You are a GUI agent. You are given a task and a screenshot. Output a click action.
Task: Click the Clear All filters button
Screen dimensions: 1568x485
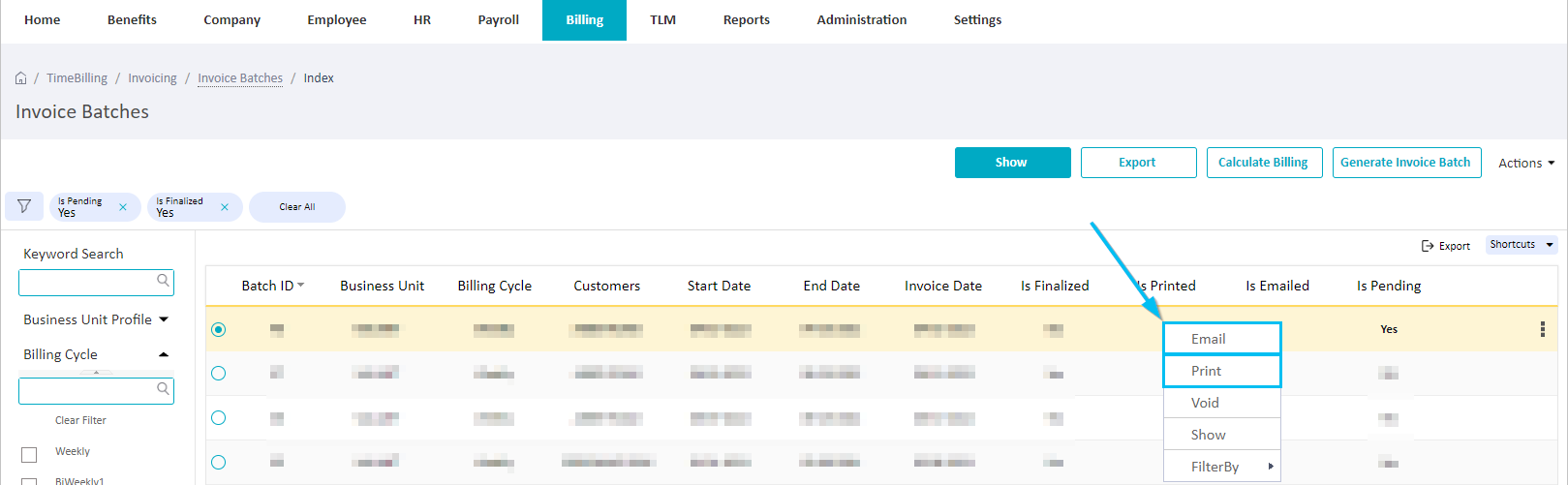pos(297,207)
